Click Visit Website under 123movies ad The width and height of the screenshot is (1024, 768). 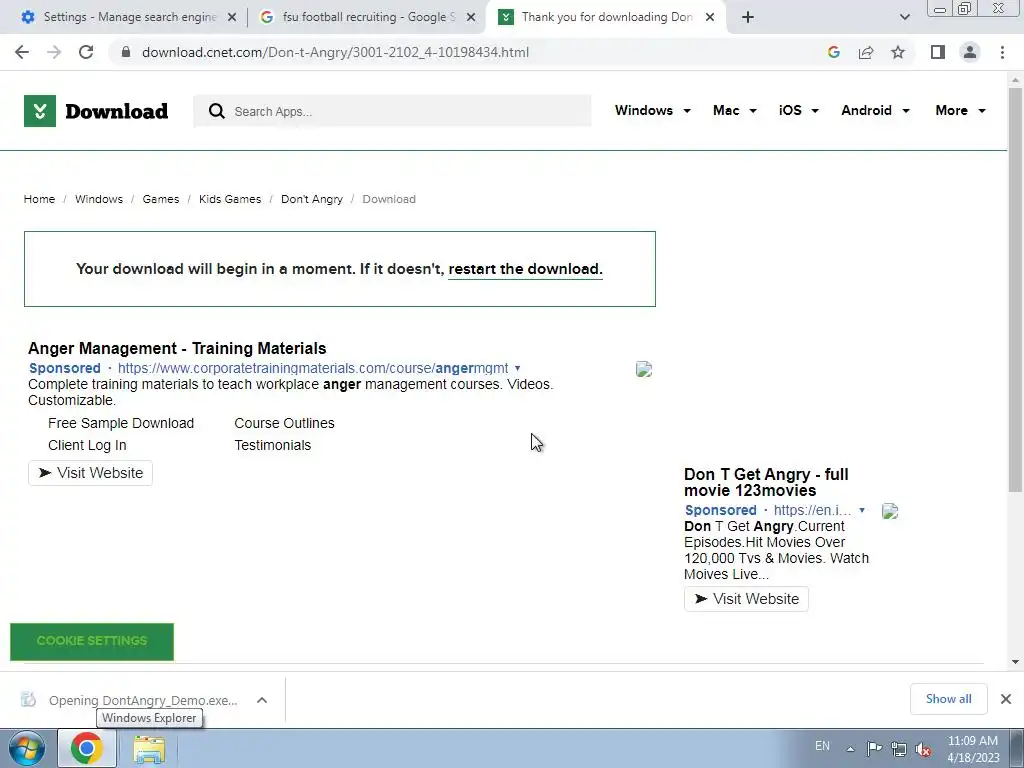click(746, 599)
